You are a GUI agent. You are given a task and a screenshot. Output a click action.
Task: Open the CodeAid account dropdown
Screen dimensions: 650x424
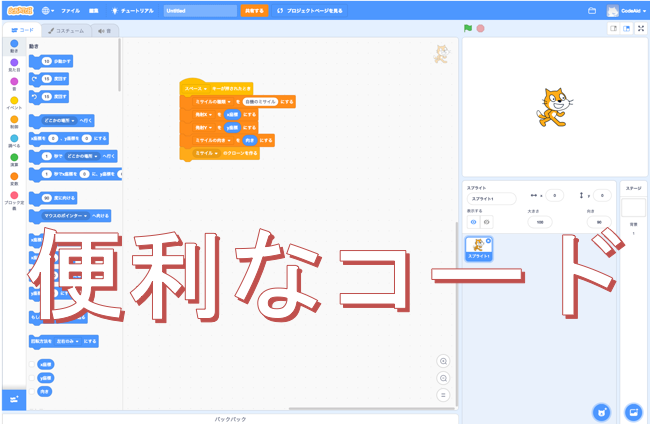click(x=627, y=11)
